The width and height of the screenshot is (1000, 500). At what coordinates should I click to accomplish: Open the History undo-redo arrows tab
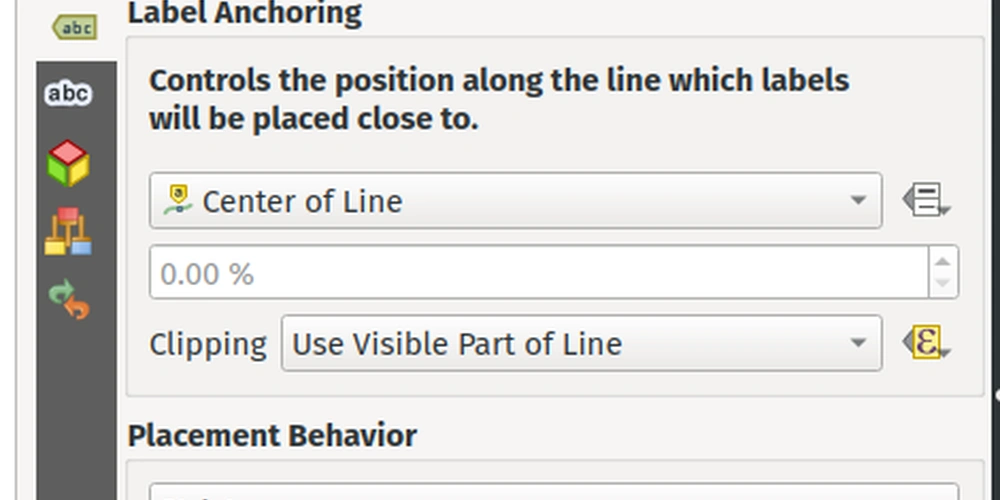69,300
